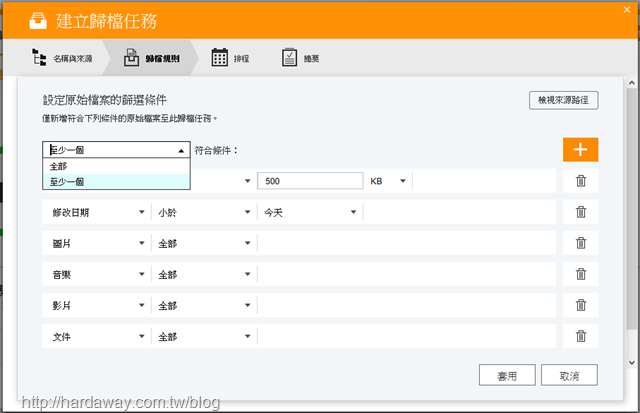640x413 pixels.
Task: Delete the 文件 condition row
Action: [580, 336]
